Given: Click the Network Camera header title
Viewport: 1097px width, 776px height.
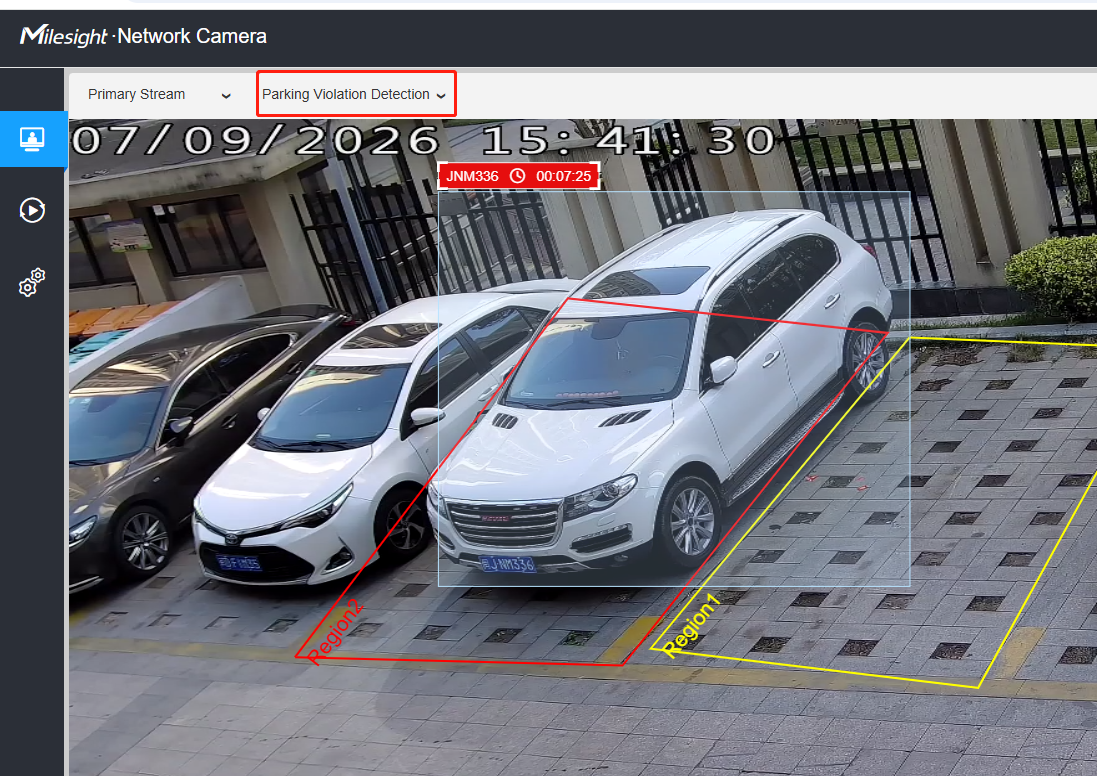Looking at the screenshot, I should point(192,36).
